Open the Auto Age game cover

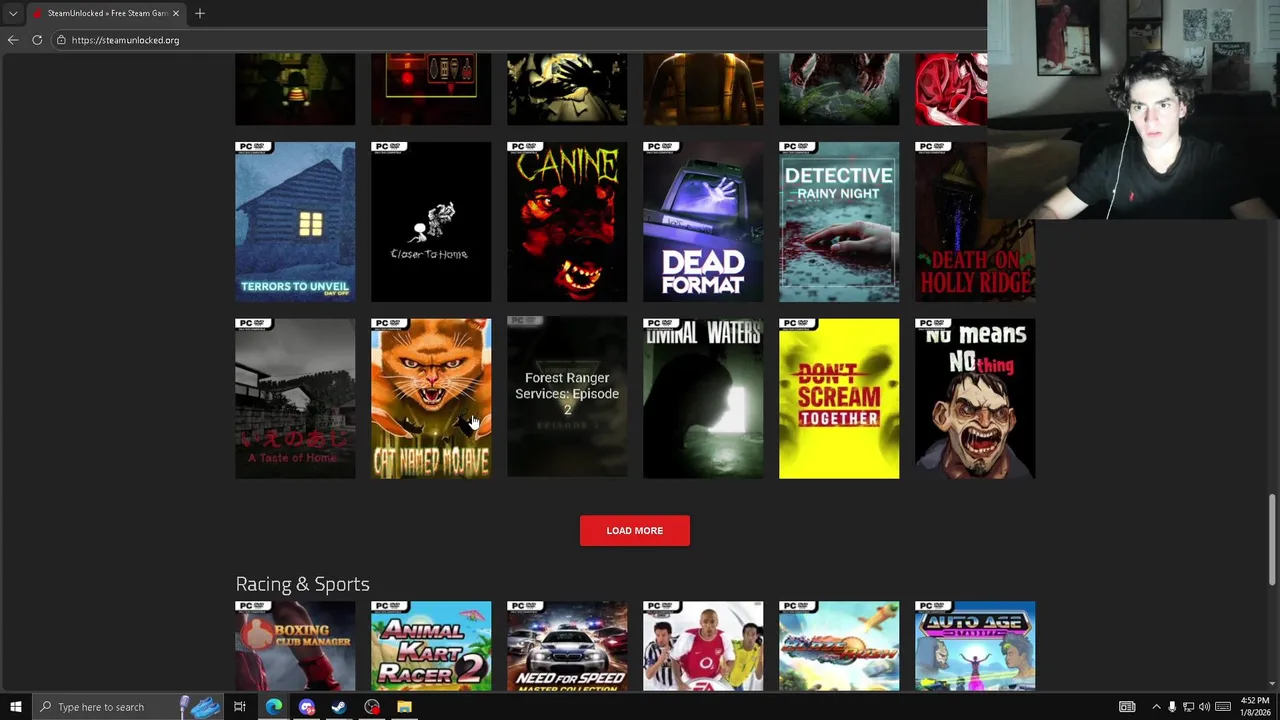point(975,646)
